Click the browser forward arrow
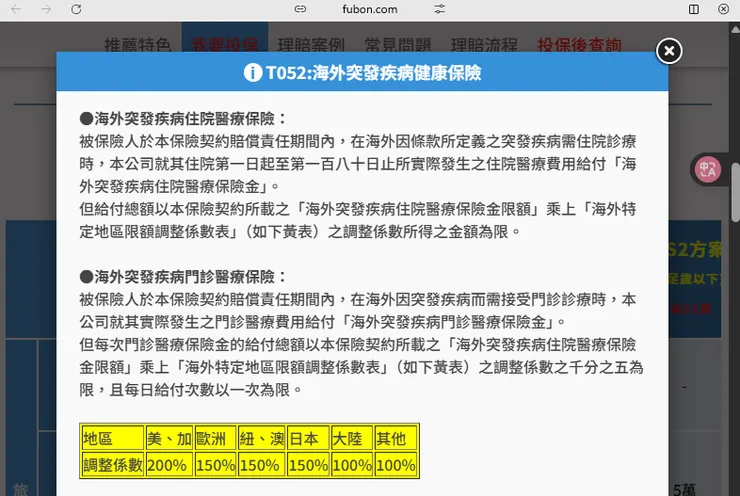The image size is (740, 496). click(x=46, y=9)
